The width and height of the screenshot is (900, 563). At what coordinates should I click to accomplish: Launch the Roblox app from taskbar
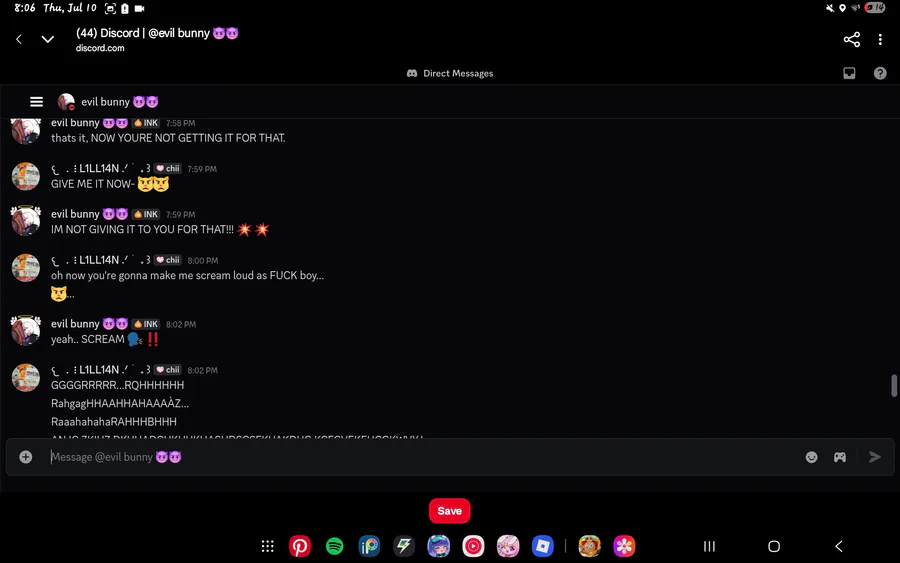click(542, 546)
